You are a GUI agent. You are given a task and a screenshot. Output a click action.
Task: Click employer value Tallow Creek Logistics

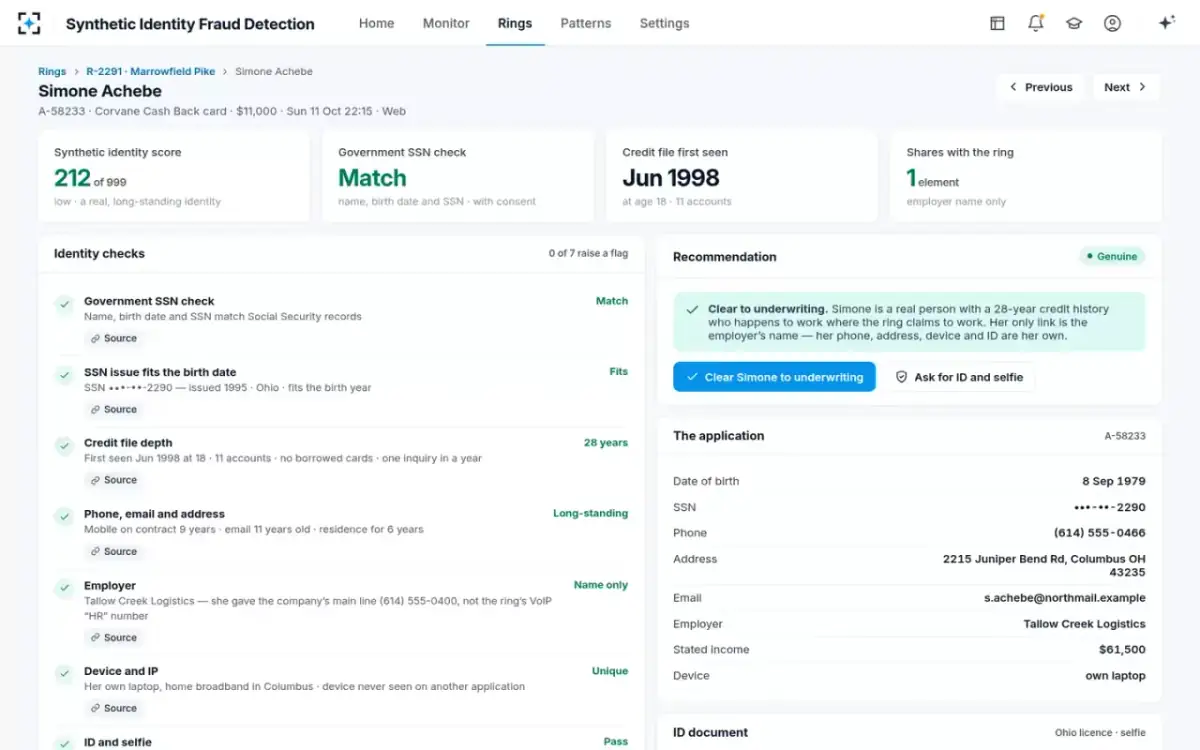click(x=1084, y=624)
